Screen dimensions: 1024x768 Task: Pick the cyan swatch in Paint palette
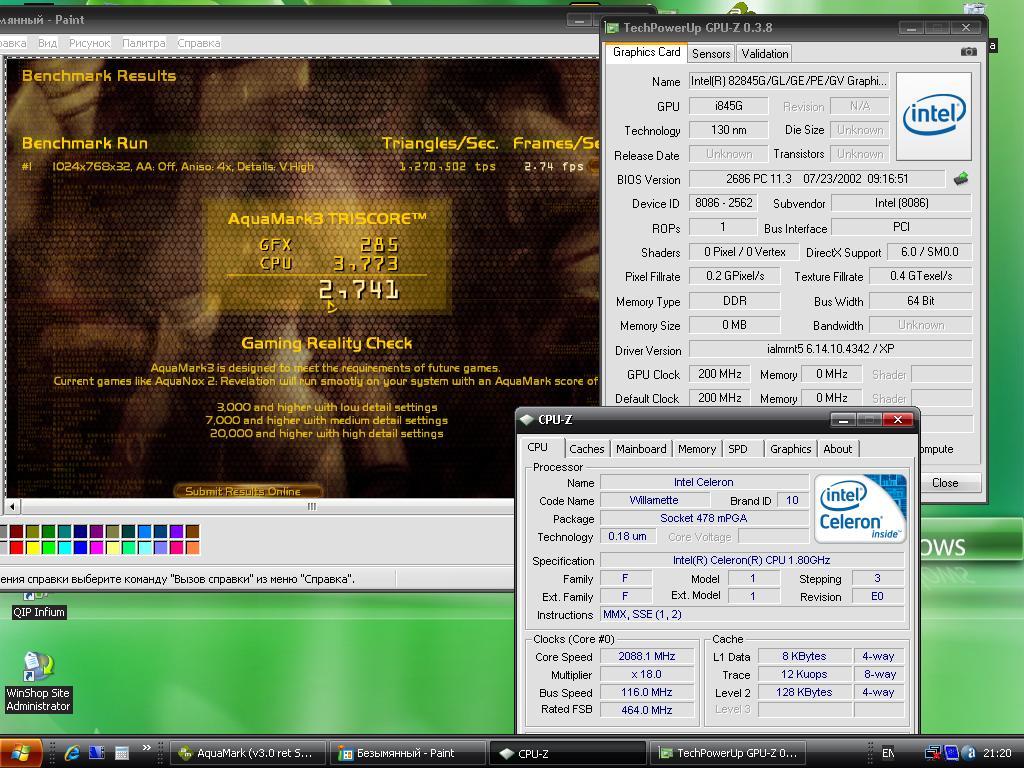[x=65, y=547]
